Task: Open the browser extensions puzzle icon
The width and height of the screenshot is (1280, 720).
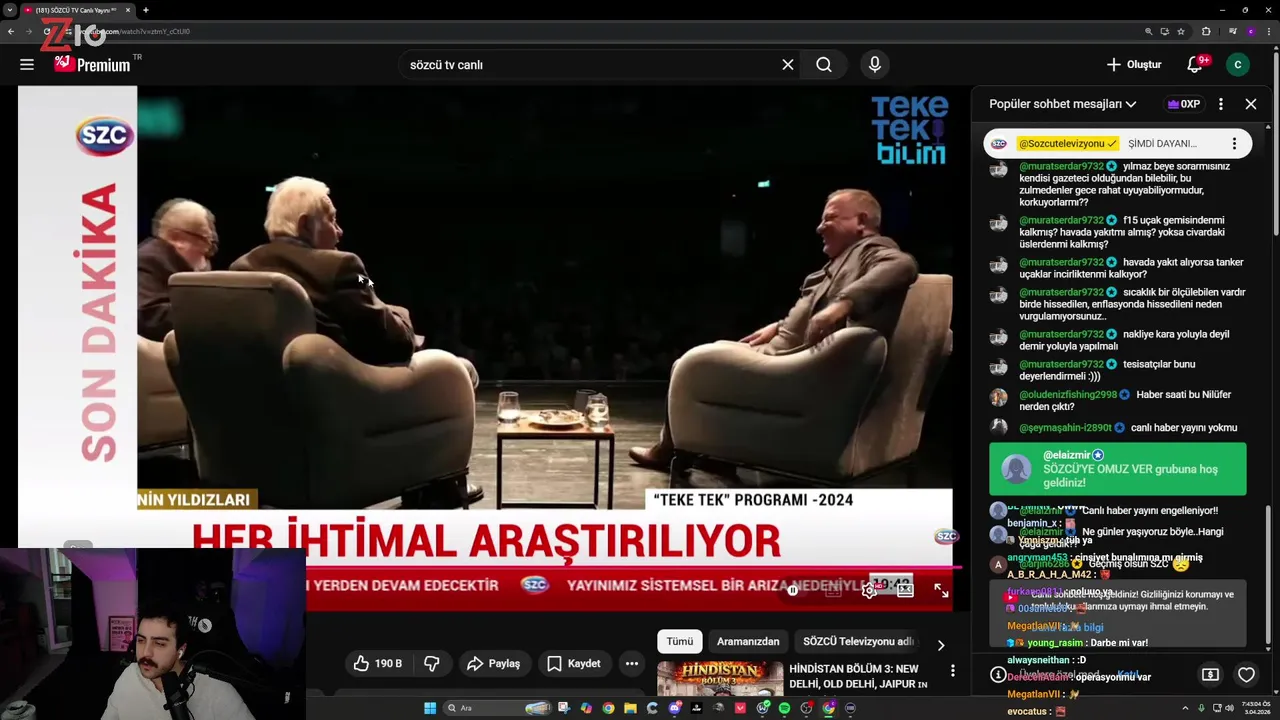Action: (1206, 31)
